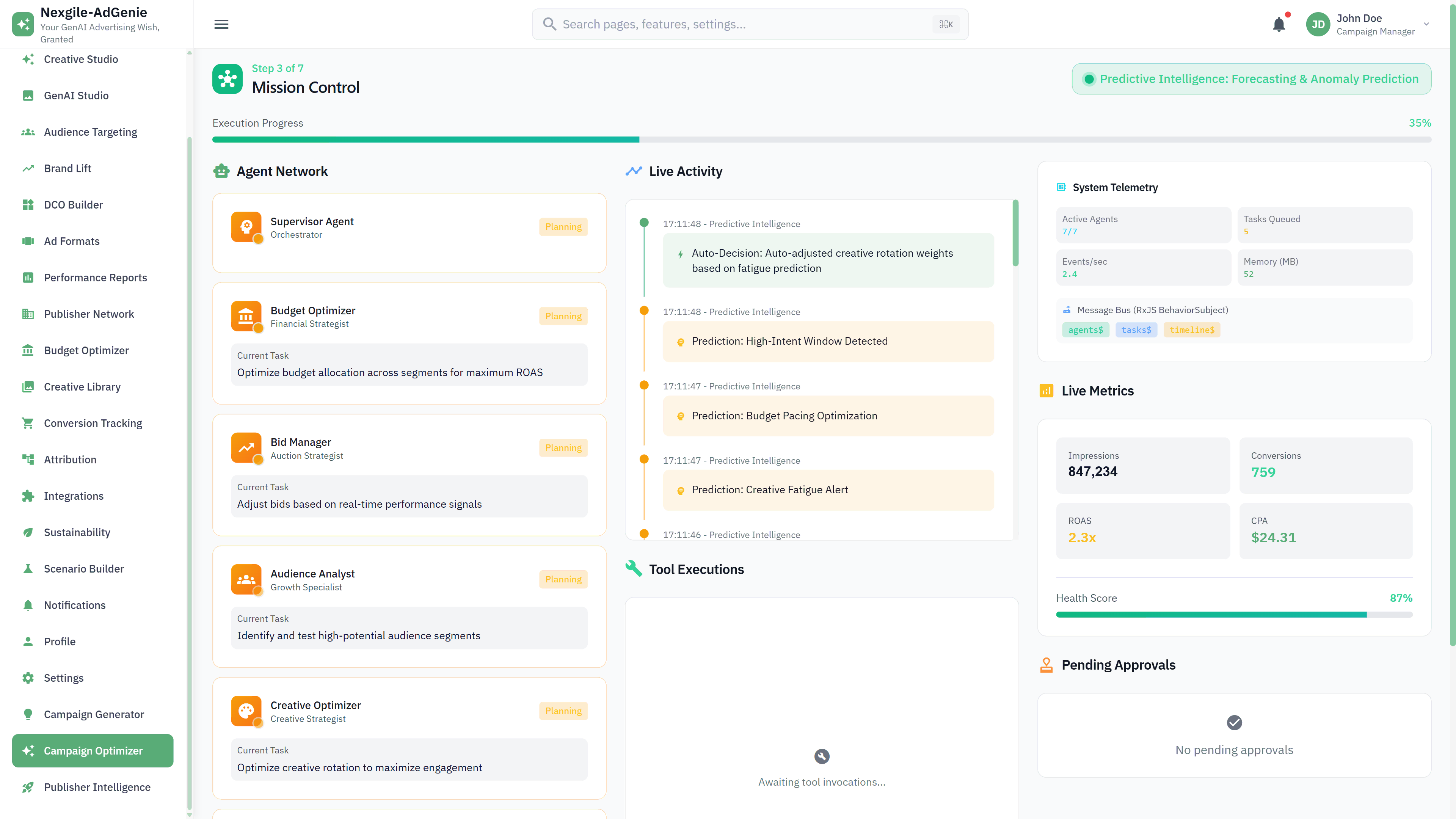Image resolution: width=1456 pixels, height=819 pixels.
Task: Click the Supervisor Agent orchestrator avatar
Action: click(x=246, y=227)
